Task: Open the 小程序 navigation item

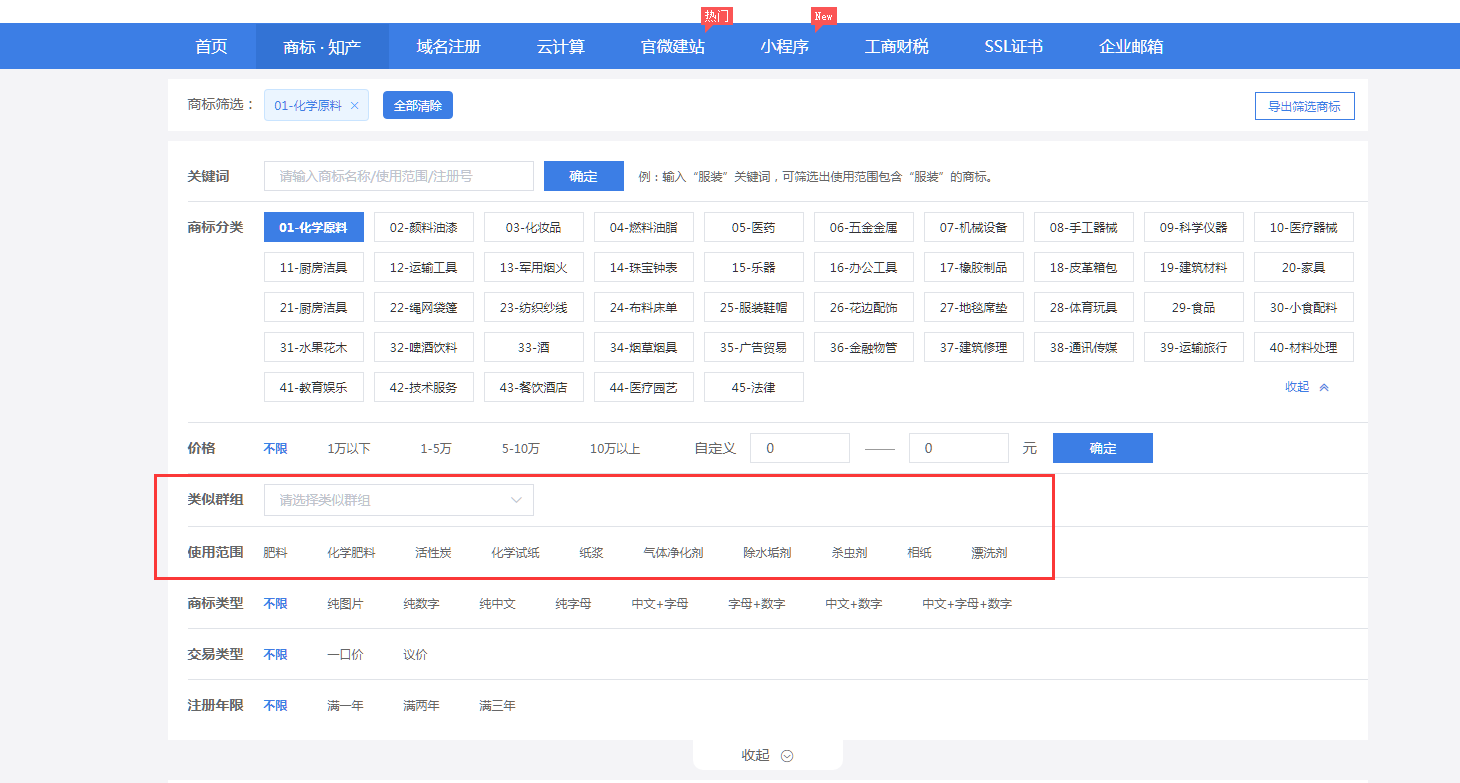Action: [785, 46]
